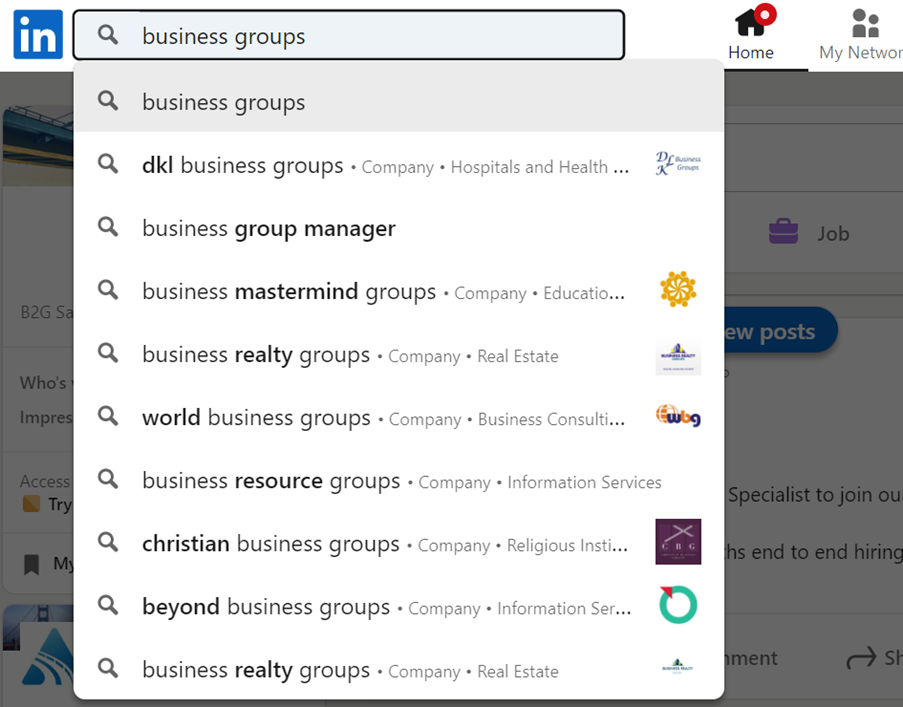The image size is (903, 707).
Task: Click the search field containing 'business groups'
Action: coord(348,35)
